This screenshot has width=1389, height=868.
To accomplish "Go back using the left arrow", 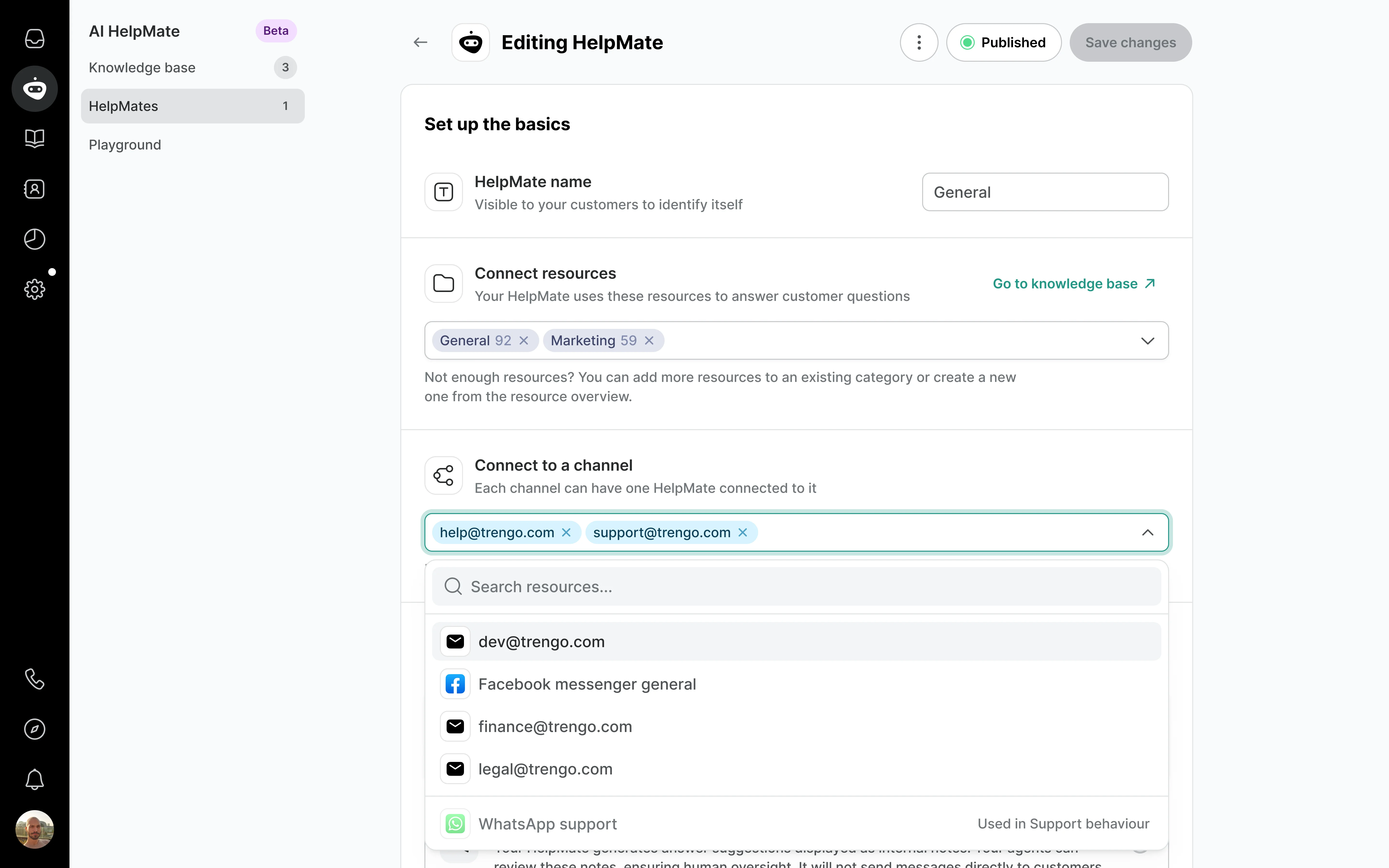I will (x=420, y=42).
